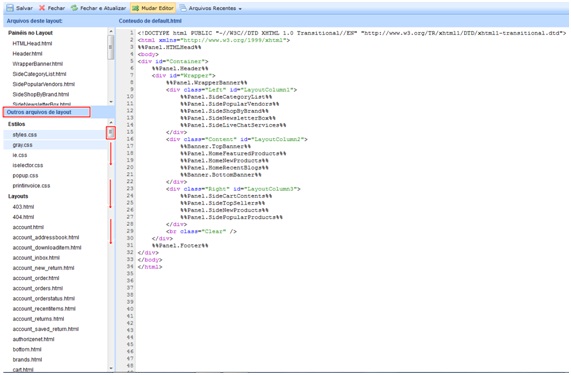Click Painéis no Layout heading
Viewport: 571px width, 375px height.
coord(30,33)
